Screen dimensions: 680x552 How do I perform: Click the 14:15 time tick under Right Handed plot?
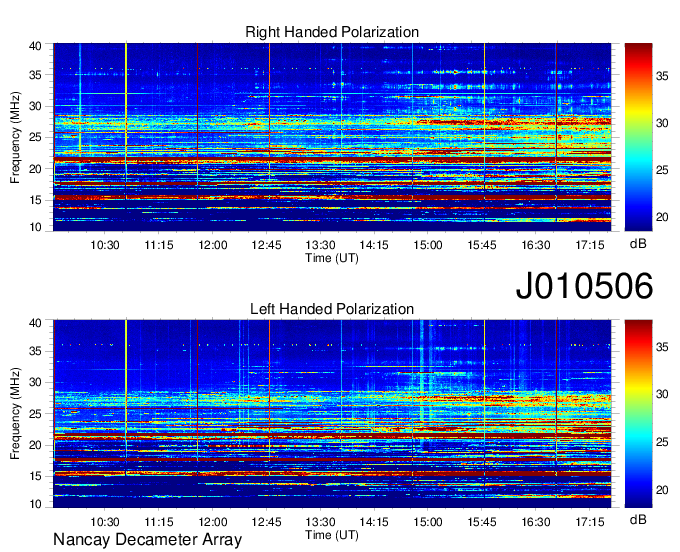(374, 245)
